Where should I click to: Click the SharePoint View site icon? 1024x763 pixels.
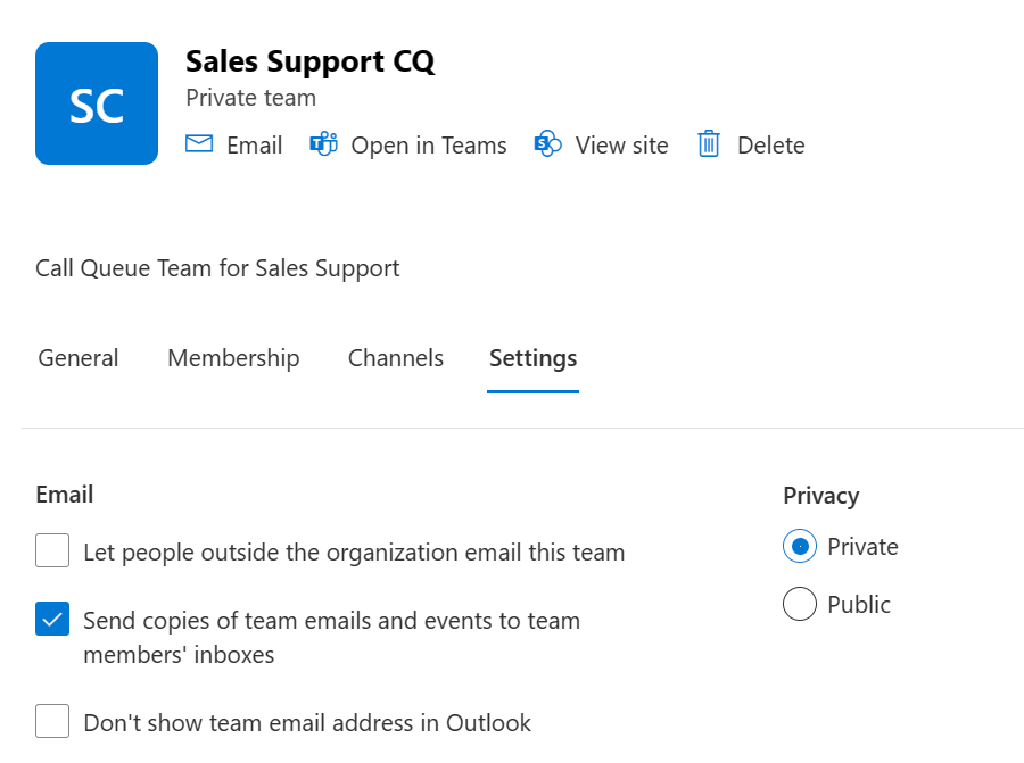tap(548, 144)
